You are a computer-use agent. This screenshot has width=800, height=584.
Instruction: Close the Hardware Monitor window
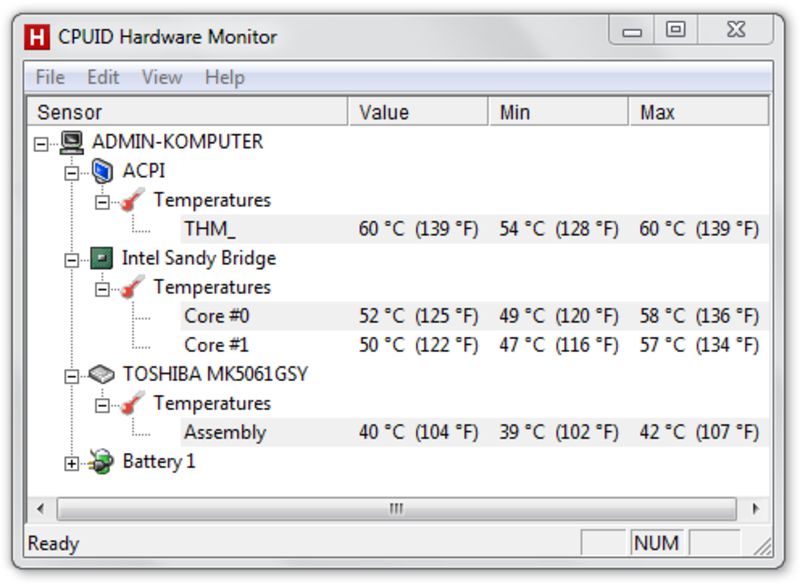click(735, 30)
